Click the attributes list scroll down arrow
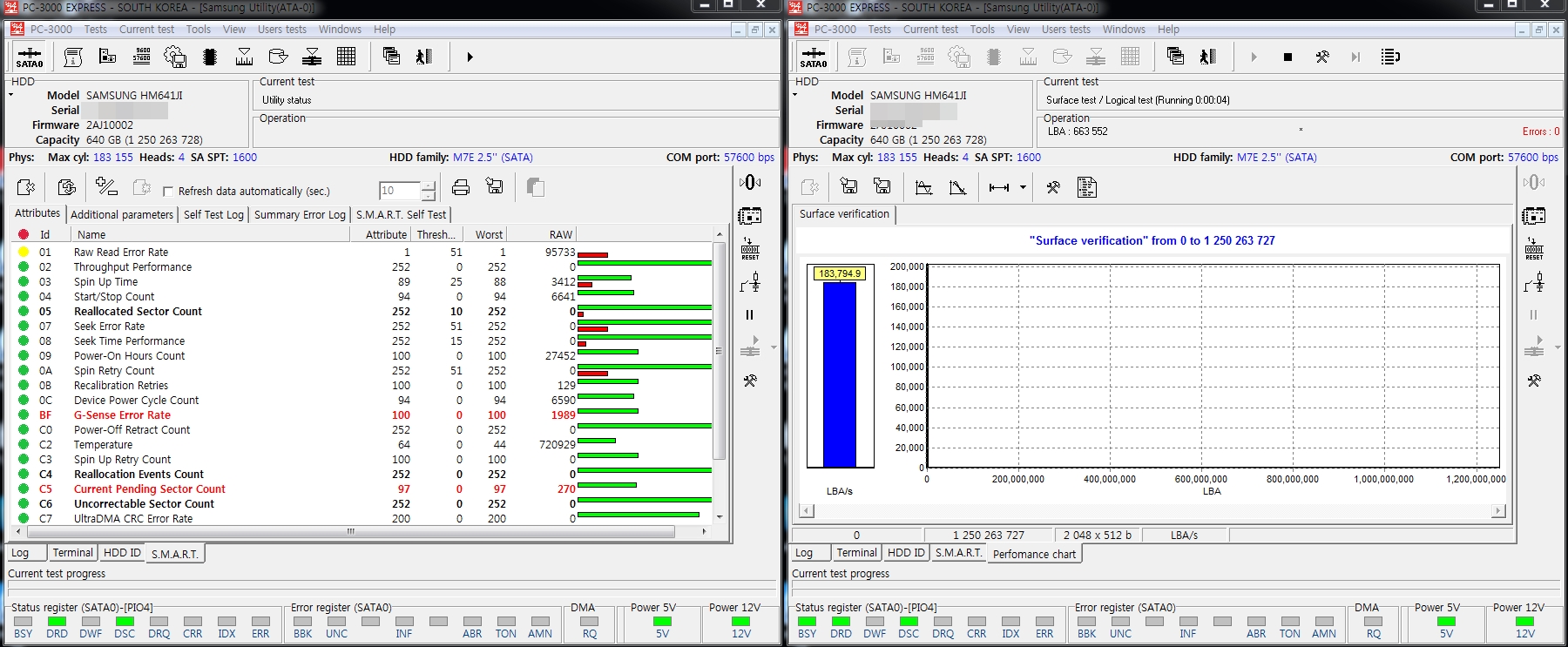 (x=720, y=517)
